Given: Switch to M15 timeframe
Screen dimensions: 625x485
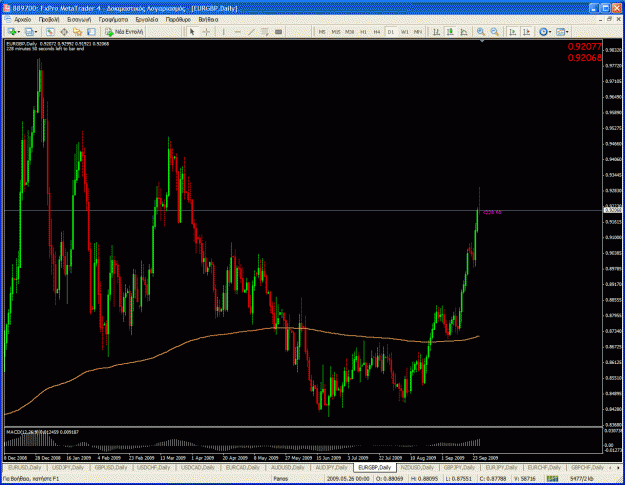Looking at the screenshot, I should [x=336, y=32].
